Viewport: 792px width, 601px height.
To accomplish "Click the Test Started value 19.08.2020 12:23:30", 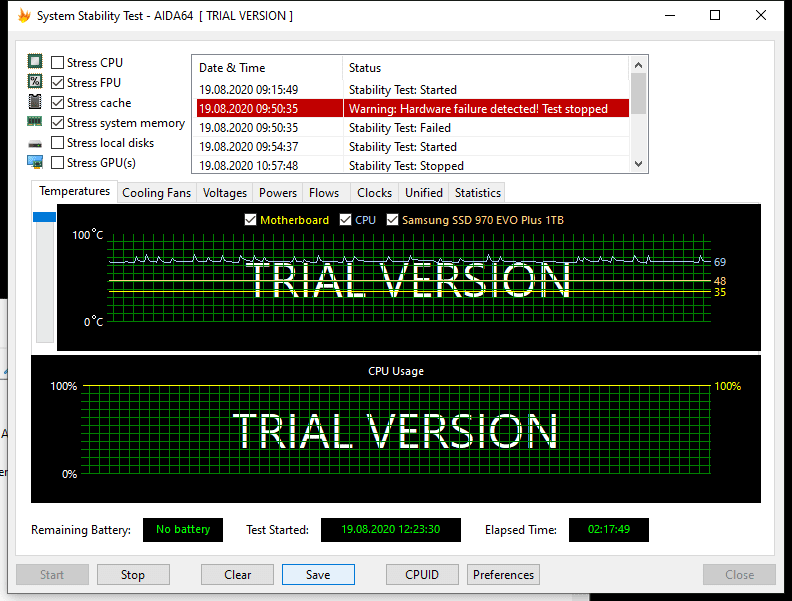I will tap(391, 529).
